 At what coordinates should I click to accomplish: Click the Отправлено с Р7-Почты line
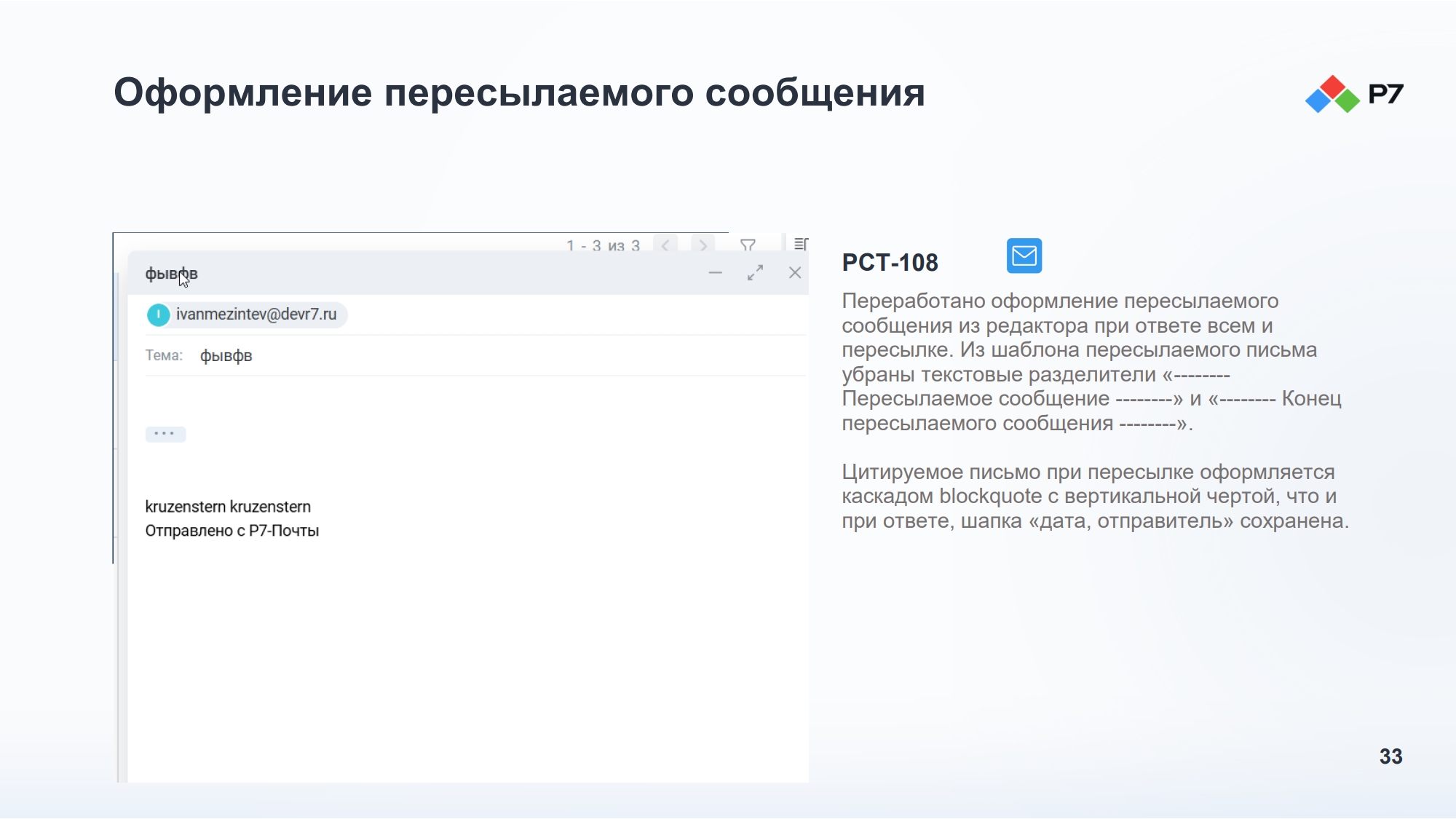pos(232,531)
